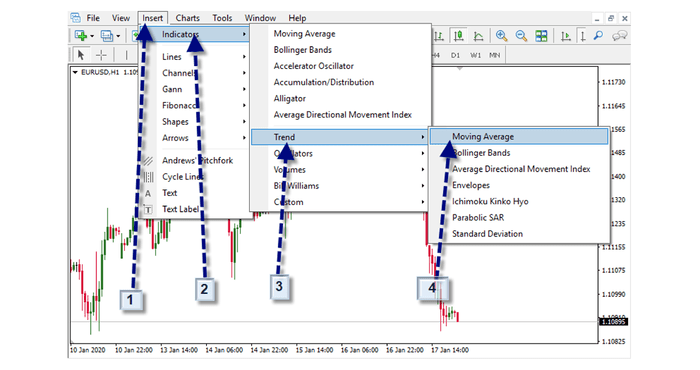Open the Charts menu

[x=188, y=18]
